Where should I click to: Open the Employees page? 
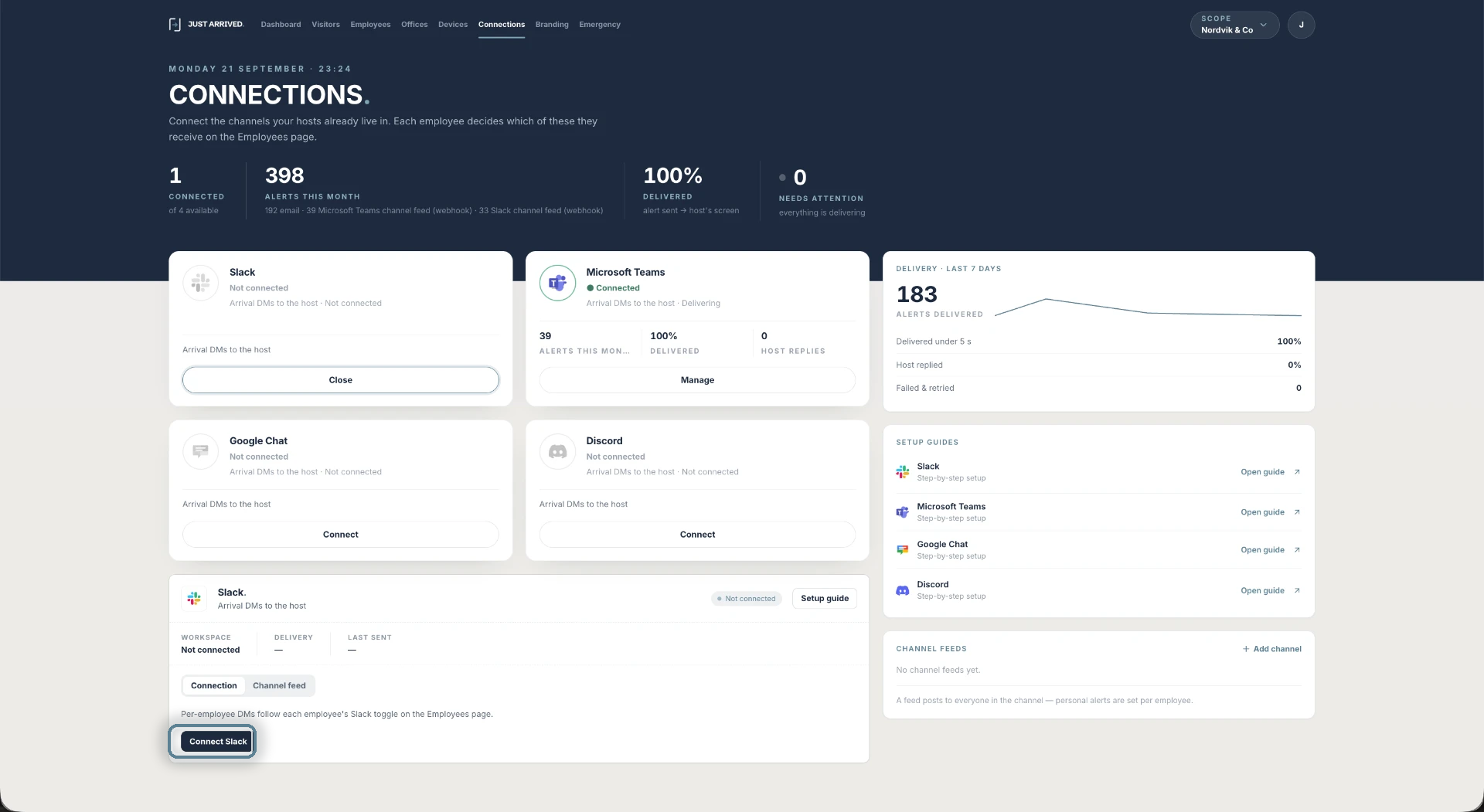point(370,25)
